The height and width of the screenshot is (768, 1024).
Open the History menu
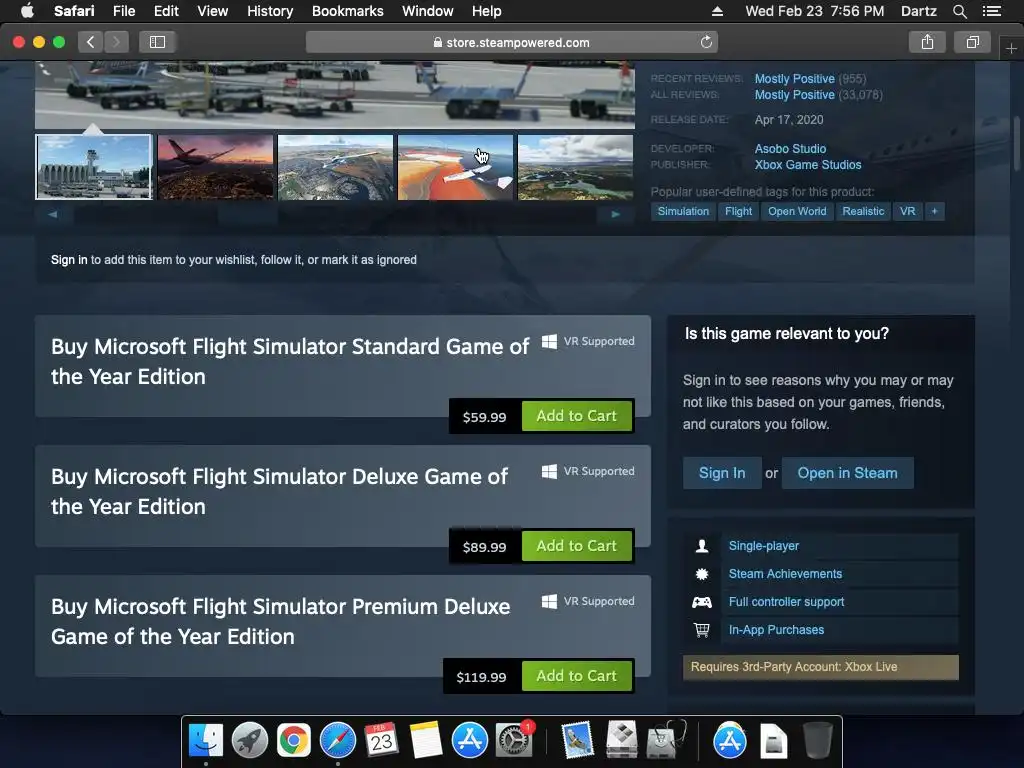click(x=270, y=11)
